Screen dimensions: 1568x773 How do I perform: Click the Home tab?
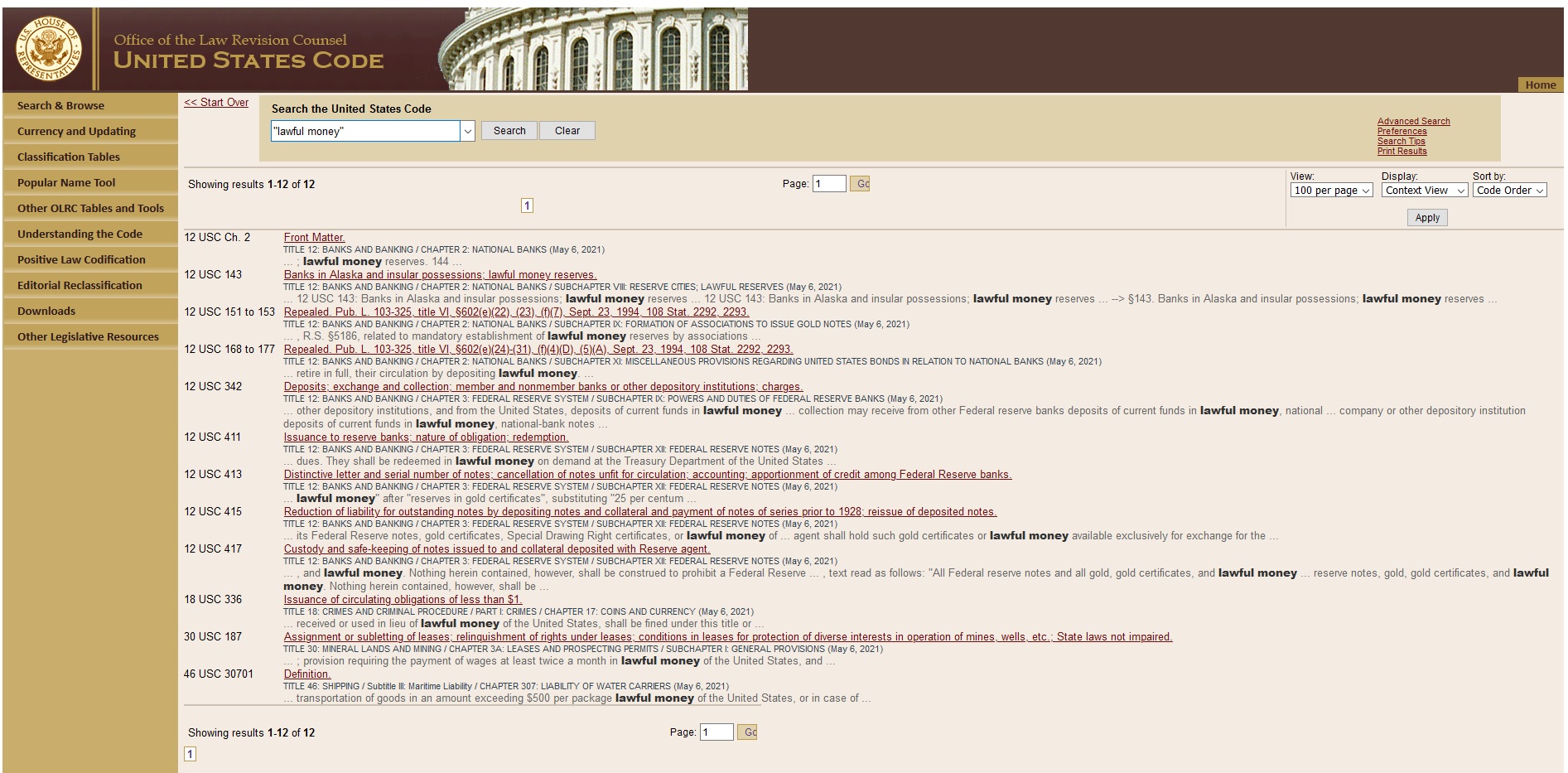coord(1540,85)
